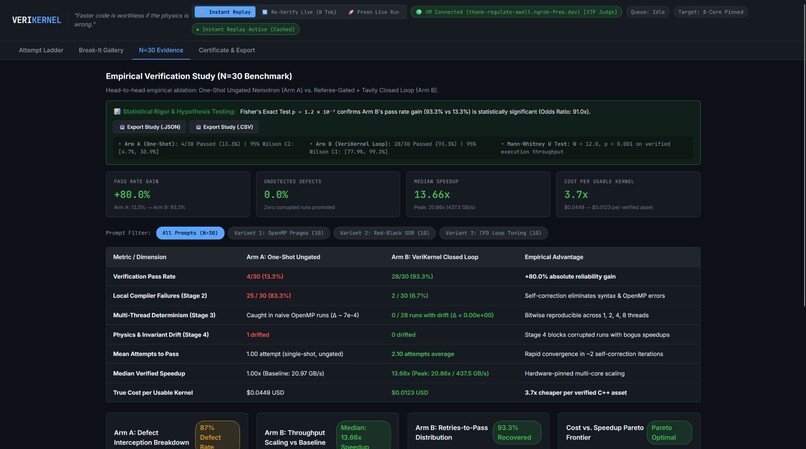Export the study as JSON

pyautogui.click(x=150, y=127)
